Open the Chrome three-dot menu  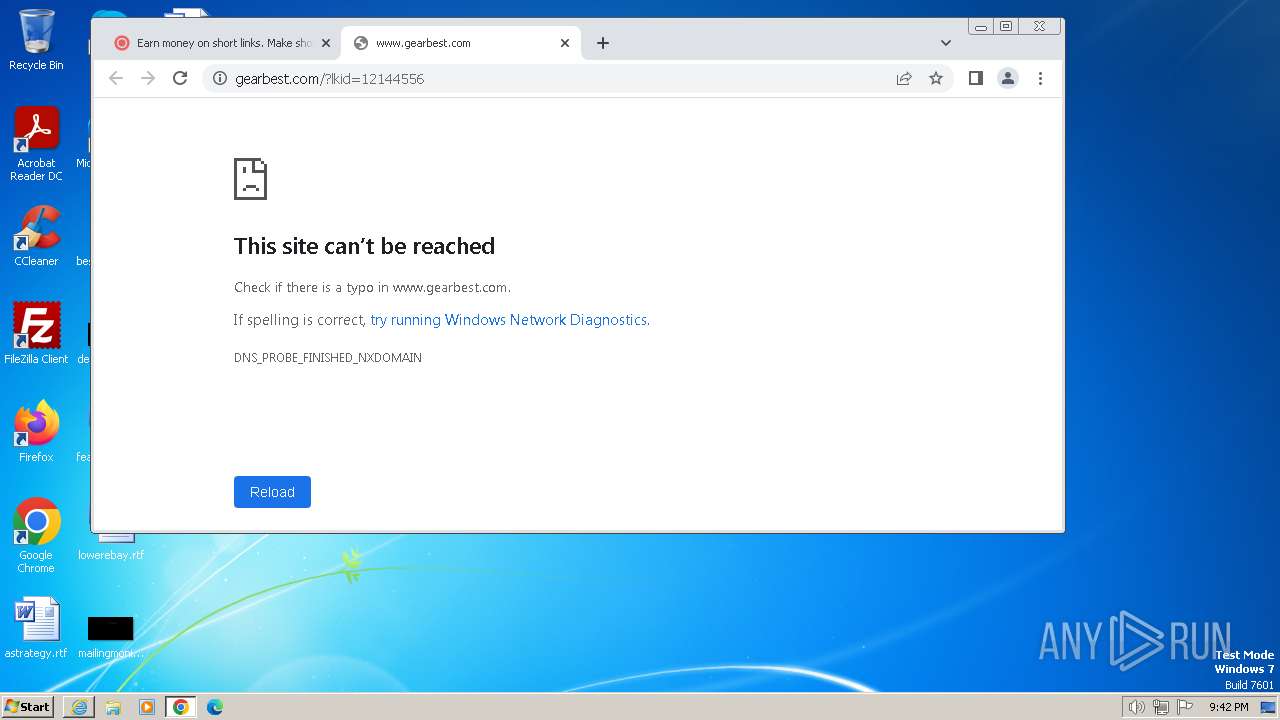coord(1040,78)
